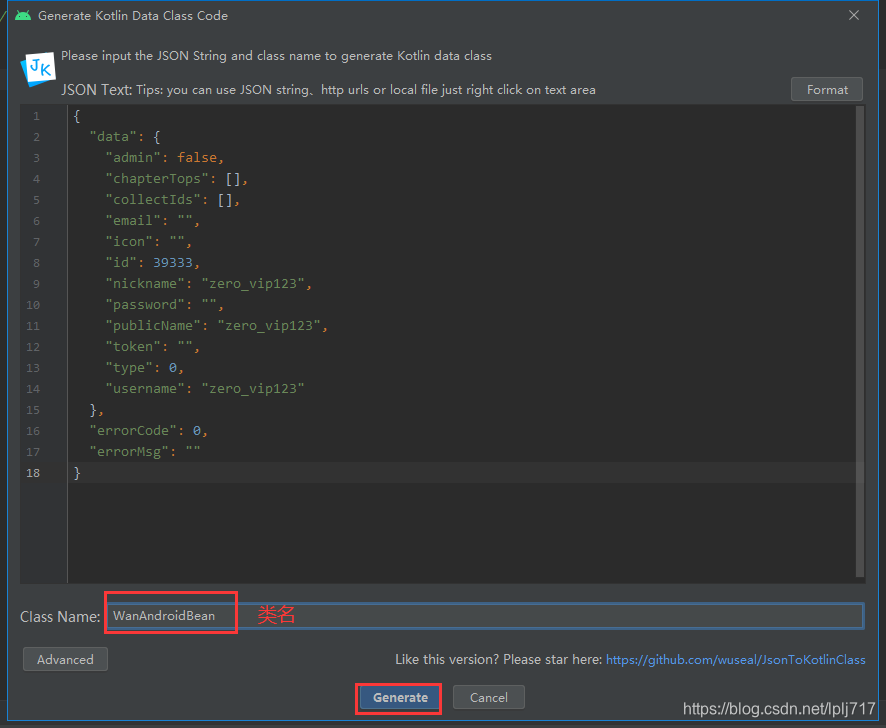This screenshot has width=886, height=728.
Task: Click the "email" line in JSON
Action: (x=153, y=220)
